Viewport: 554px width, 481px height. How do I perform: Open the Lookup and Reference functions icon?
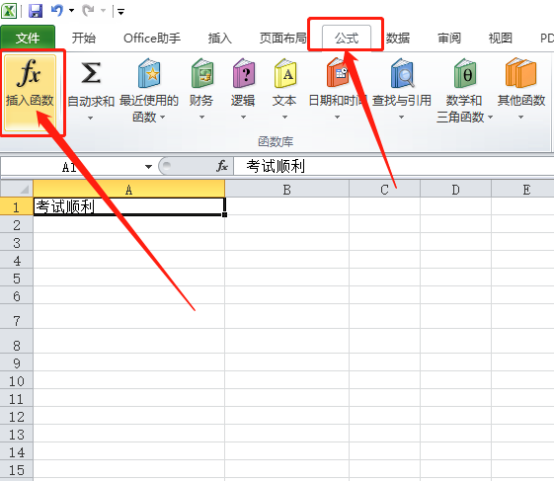(x=402, y=73)
